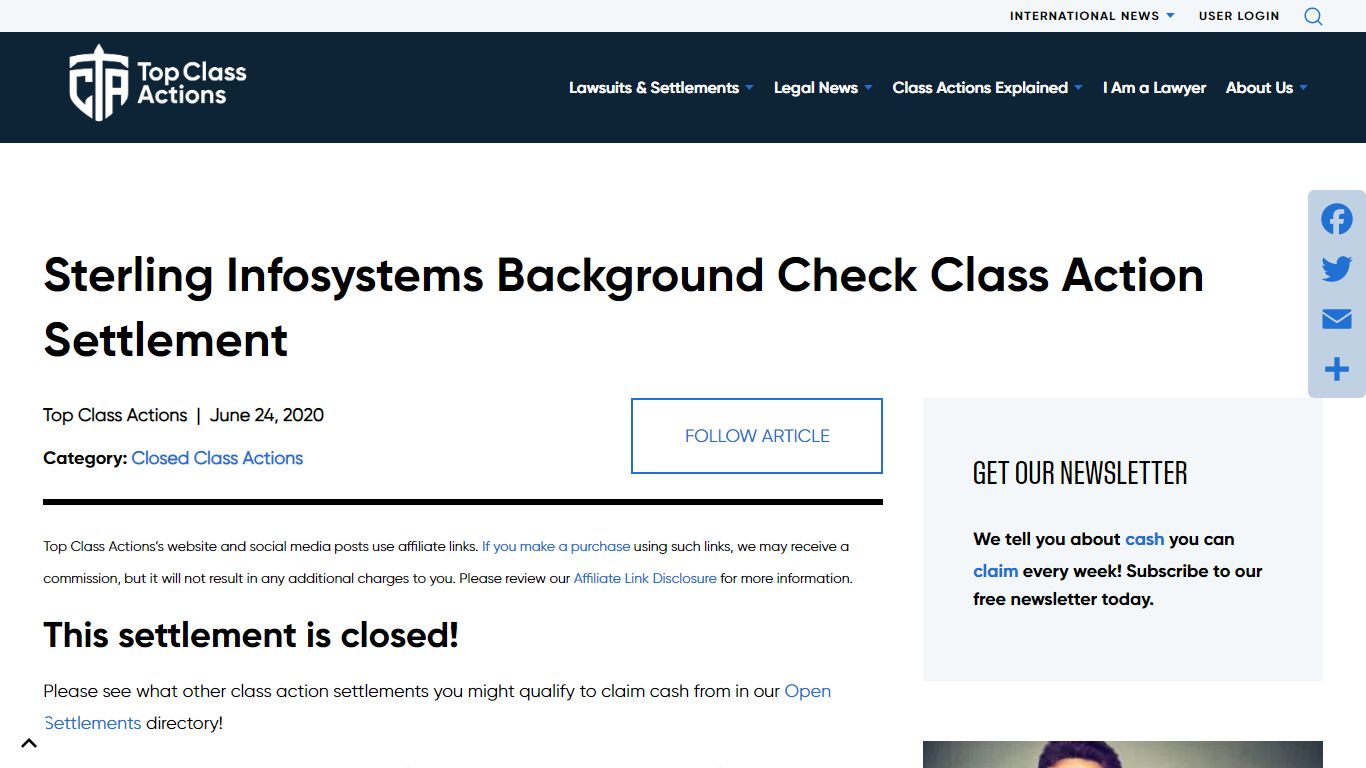Follow 'If you make a purchase' link

(x=556, y=547)
